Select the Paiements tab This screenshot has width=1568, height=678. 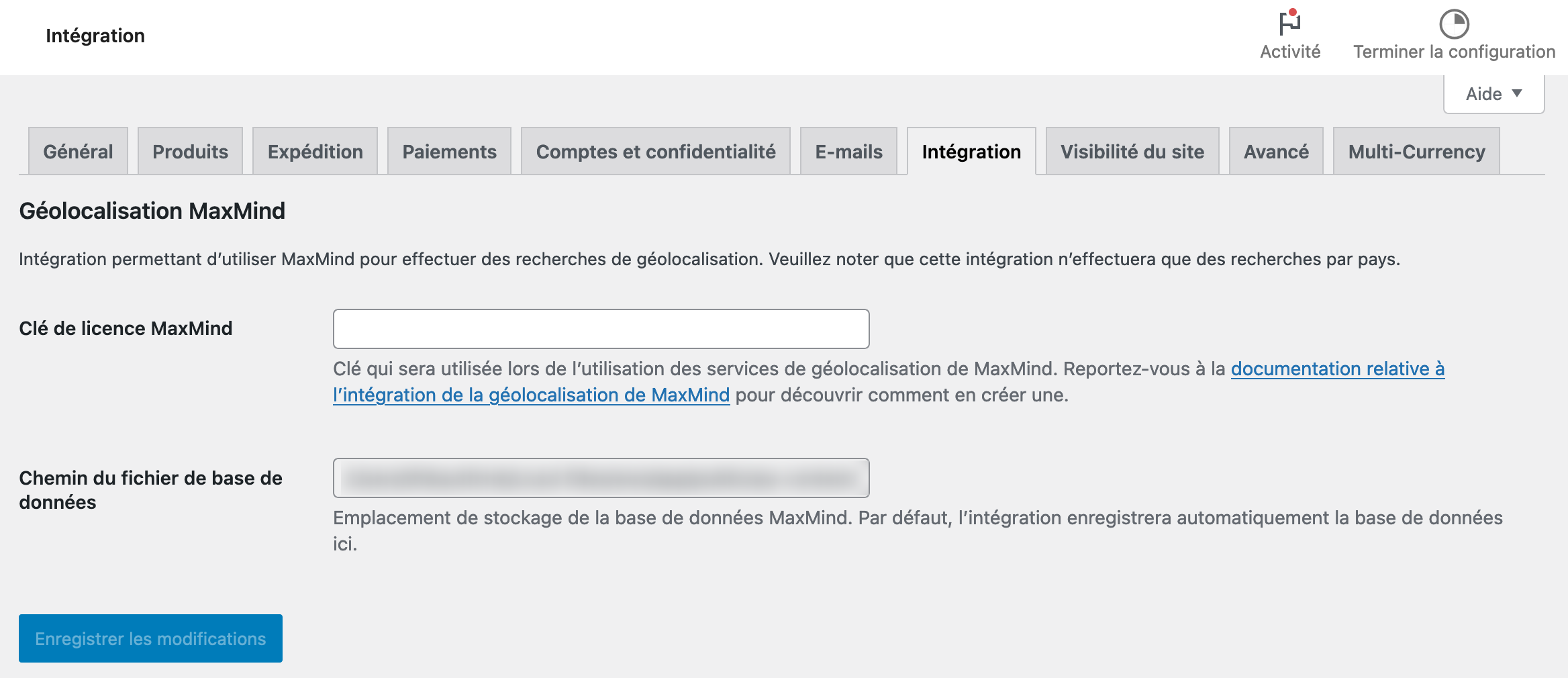[x=449, y=152]
